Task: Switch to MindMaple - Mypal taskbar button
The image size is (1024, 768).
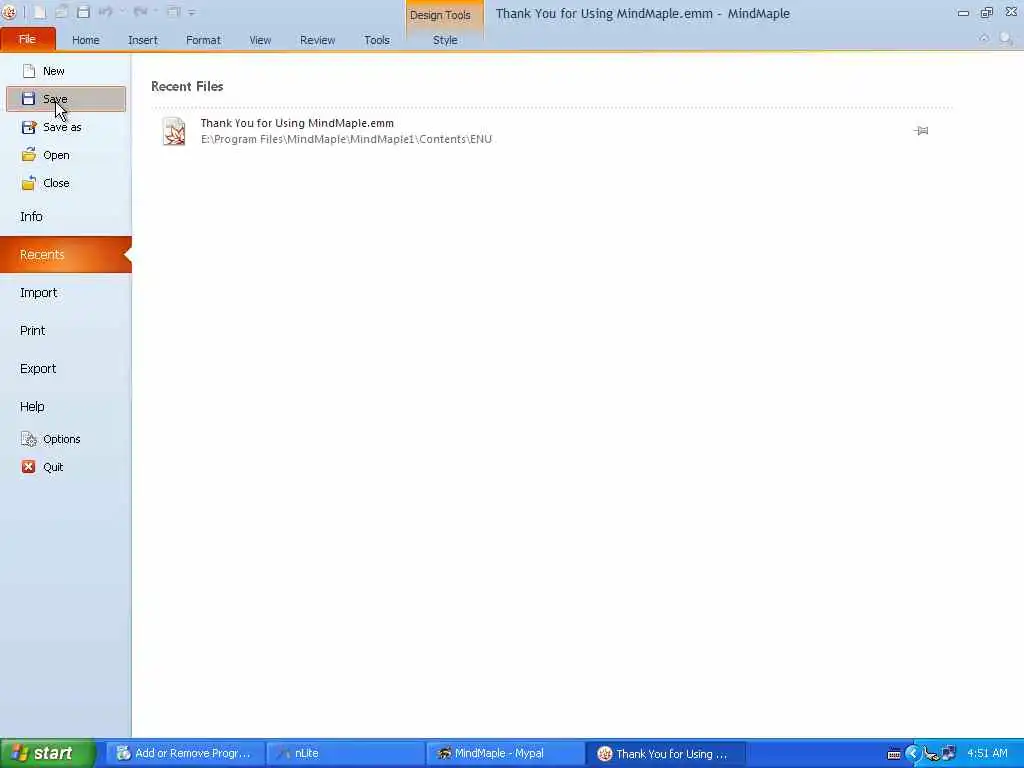Action: (505, 753)
